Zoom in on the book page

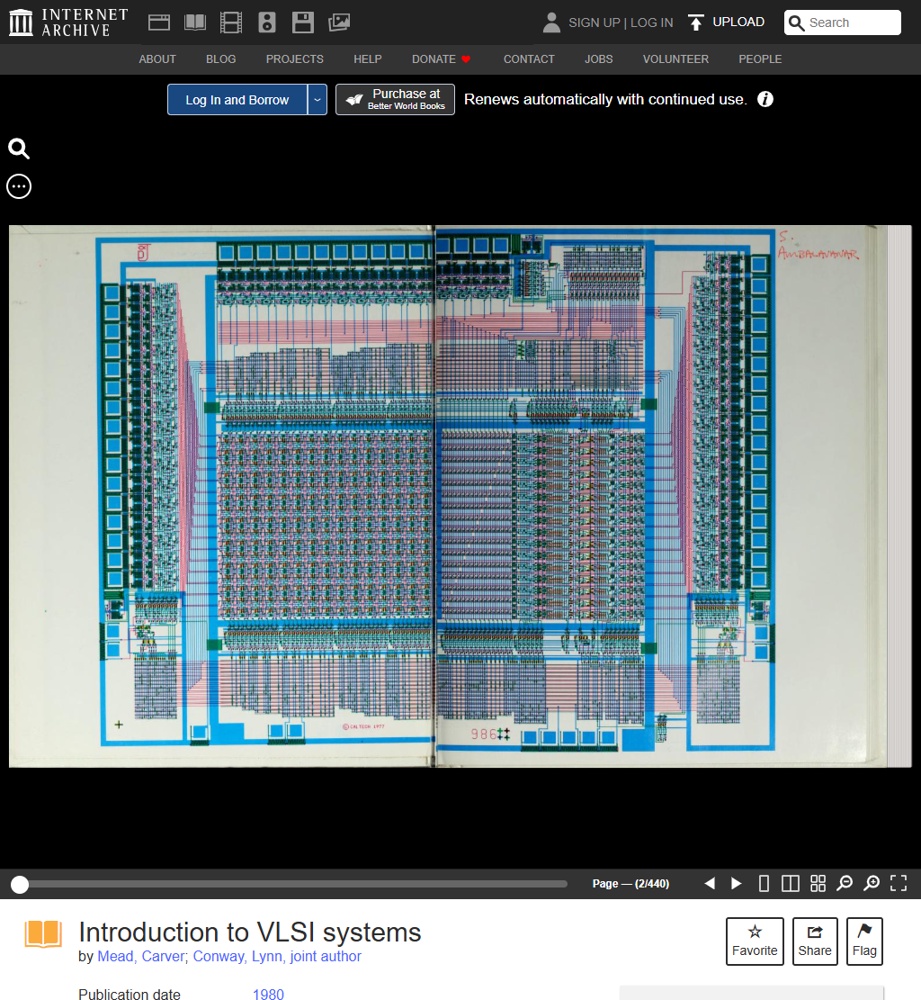coord(871,883)
